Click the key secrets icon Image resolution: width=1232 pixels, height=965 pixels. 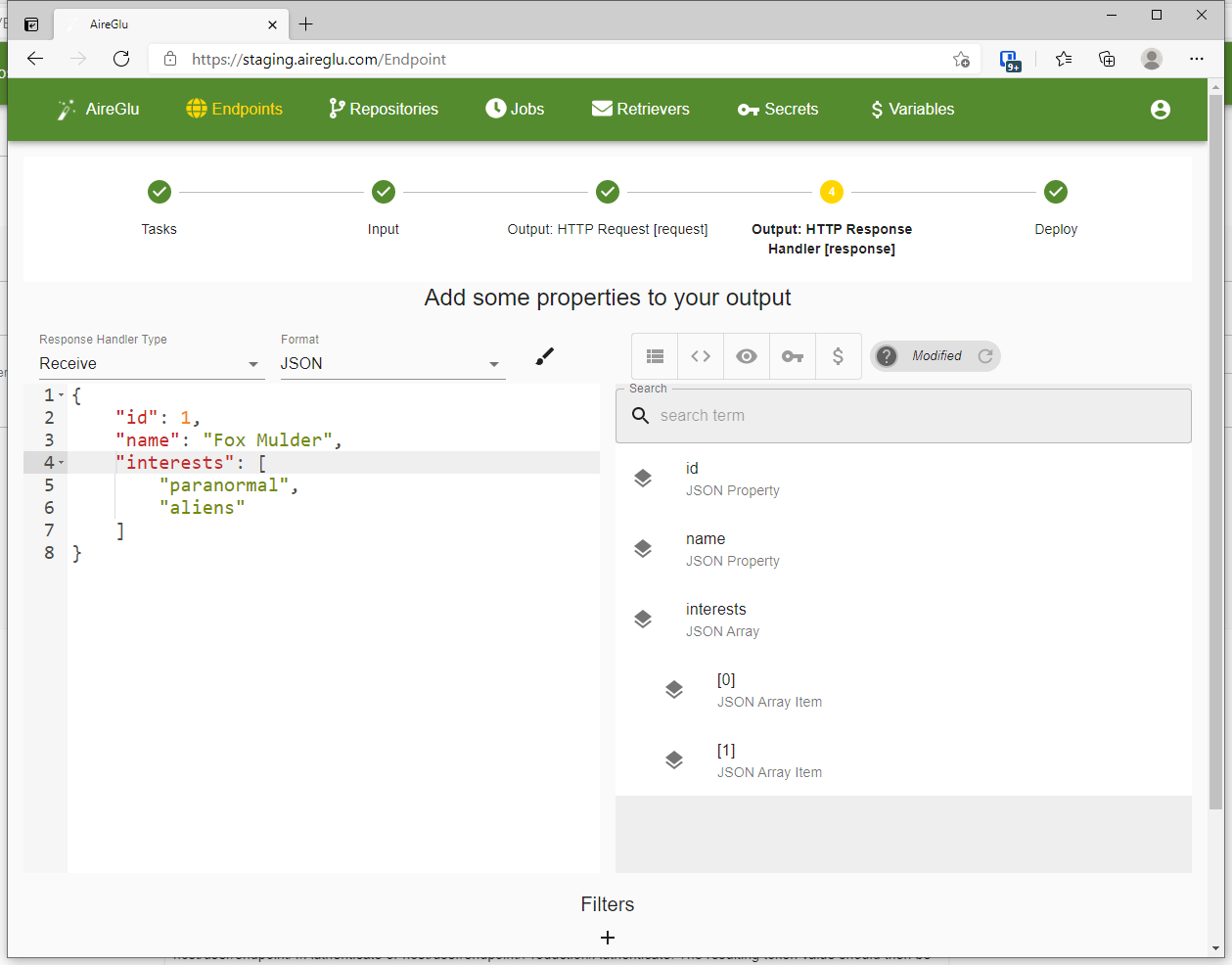point(793,356)
